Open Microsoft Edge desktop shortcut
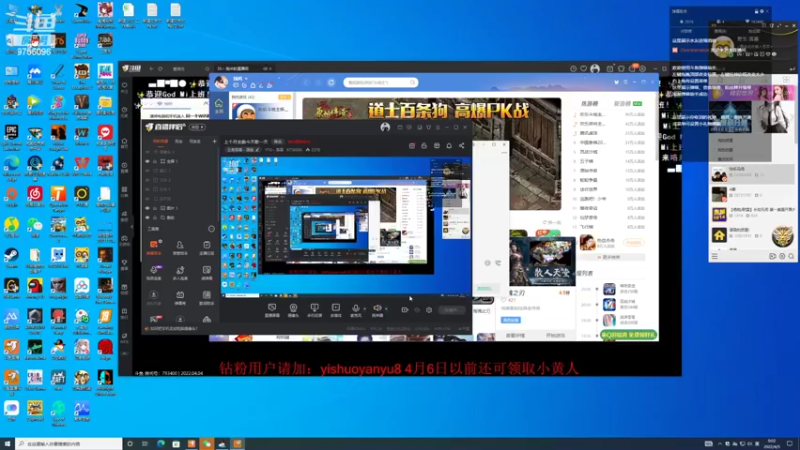 [x=11, y=168]
